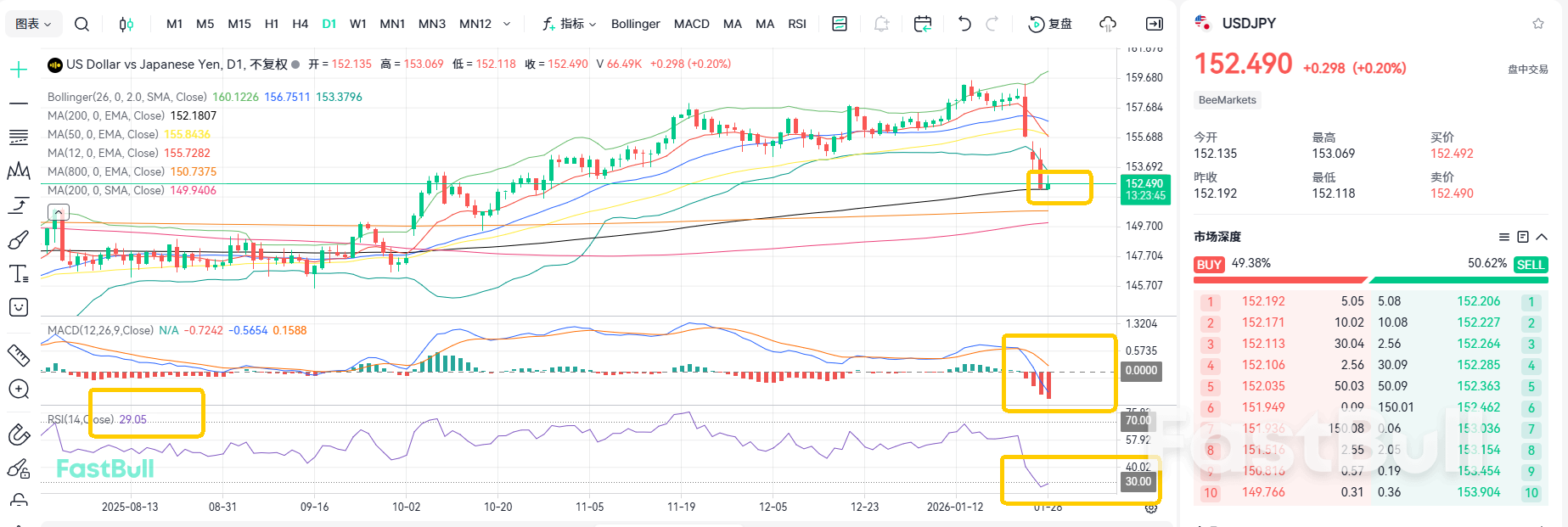Select the brush drawing tool
This screenshot has width=1568, height=527.
coord(18,241)
